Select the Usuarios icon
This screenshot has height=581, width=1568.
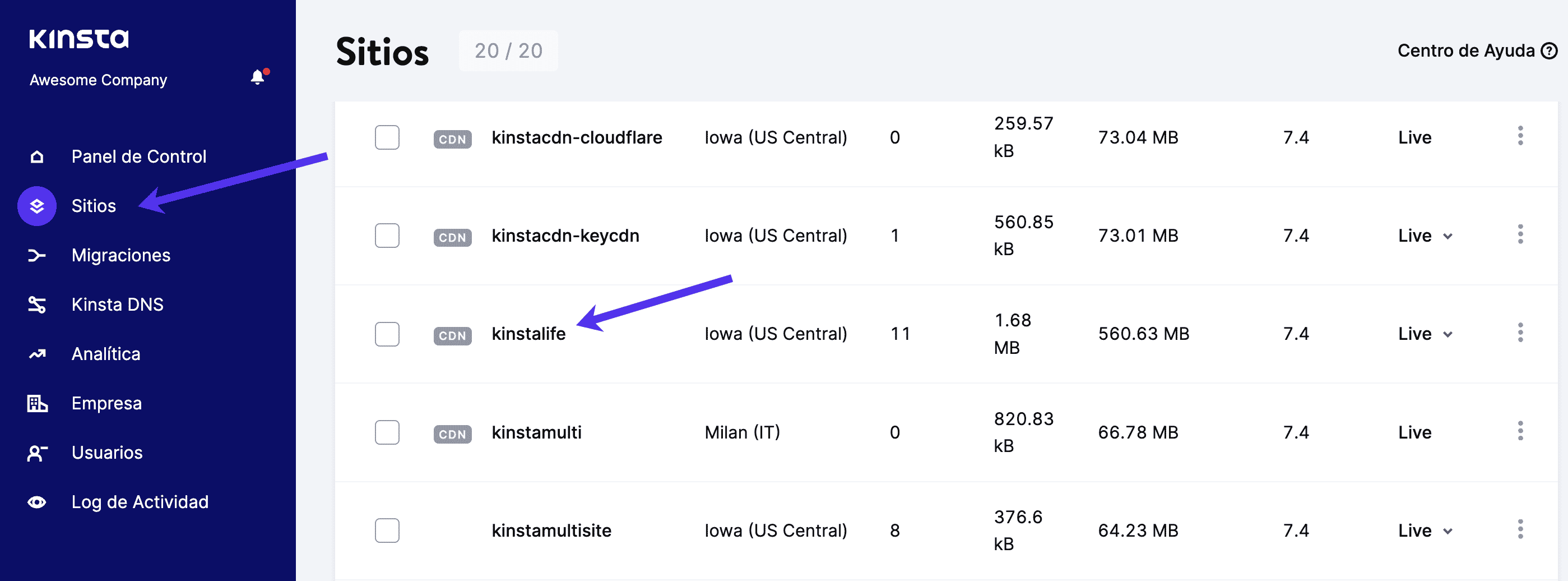click(36, 453)
